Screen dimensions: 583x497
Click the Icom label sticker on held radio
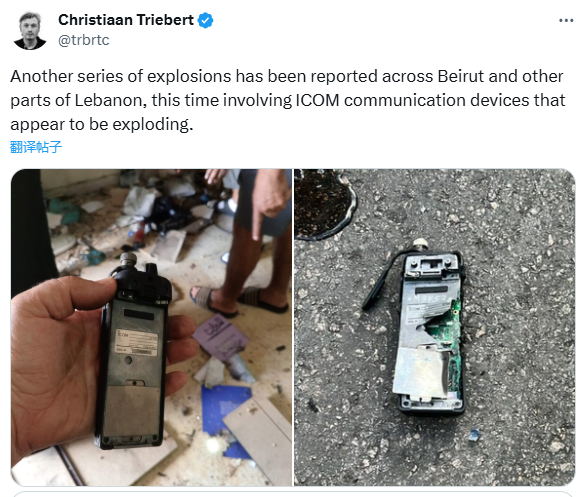click(x=136, y=342)
